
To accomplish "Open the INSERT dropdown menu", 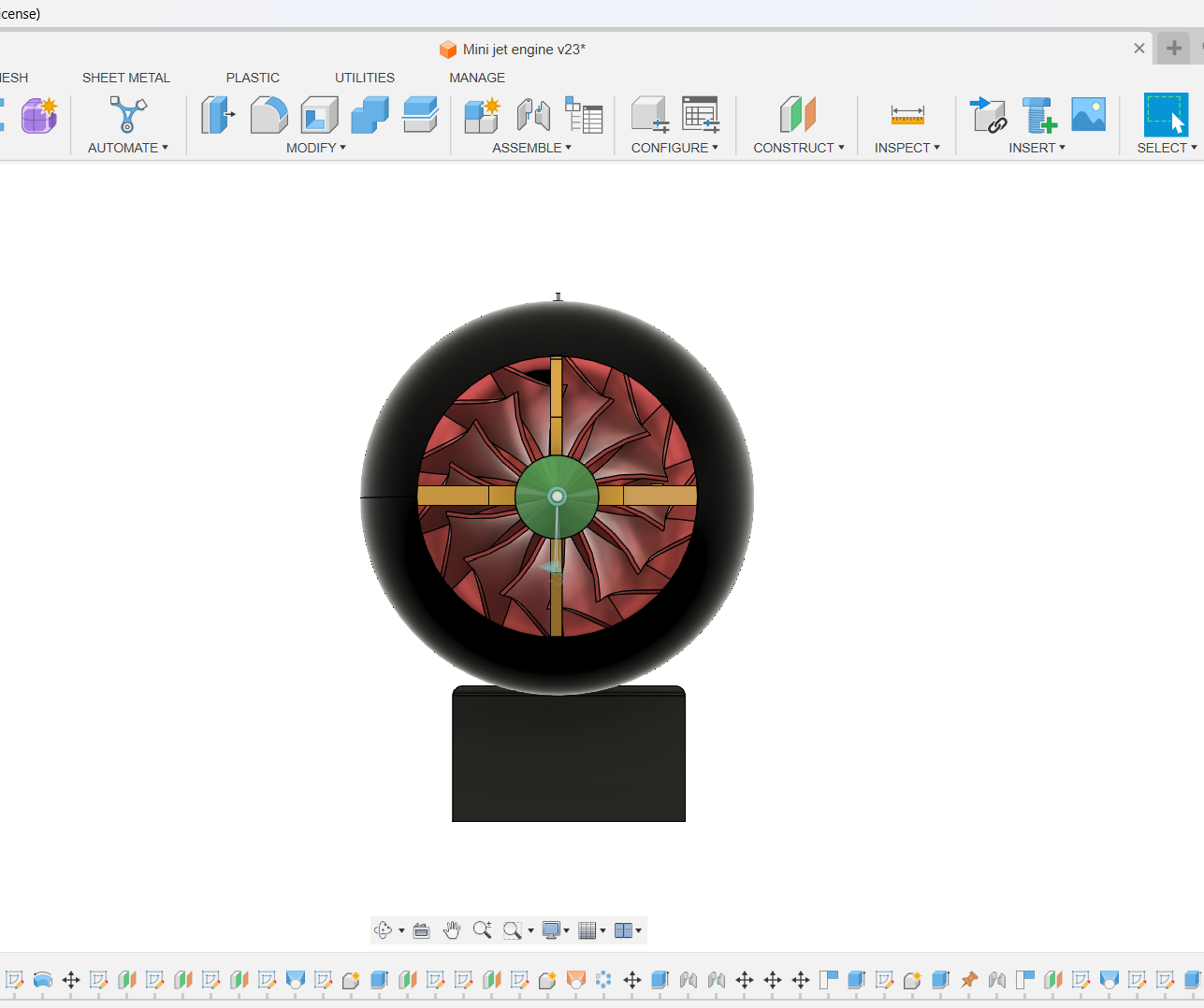I will coord(1037,148).
